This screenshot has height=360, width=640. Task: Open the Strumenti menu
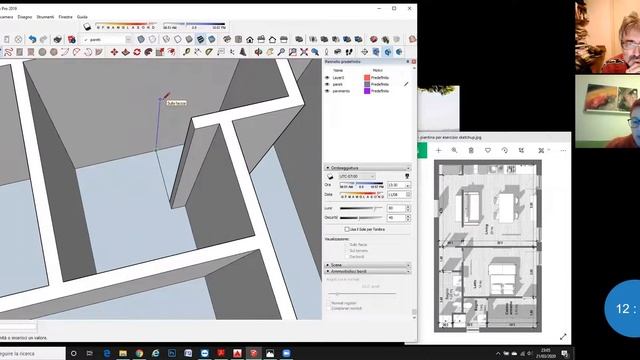[x=45, y=17]
